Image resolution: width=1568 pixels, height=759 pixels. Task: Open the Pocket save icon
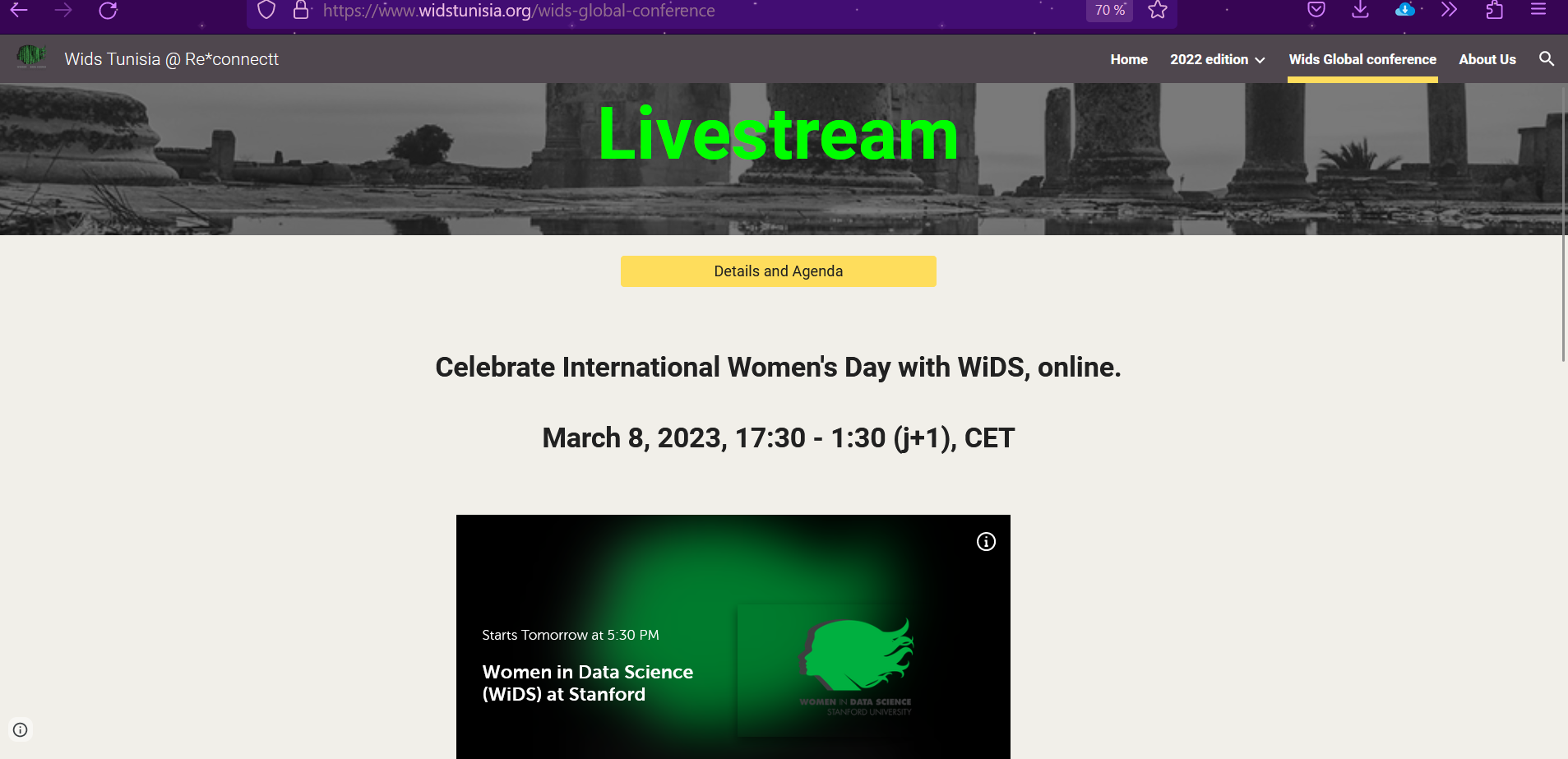point(1316,10)
